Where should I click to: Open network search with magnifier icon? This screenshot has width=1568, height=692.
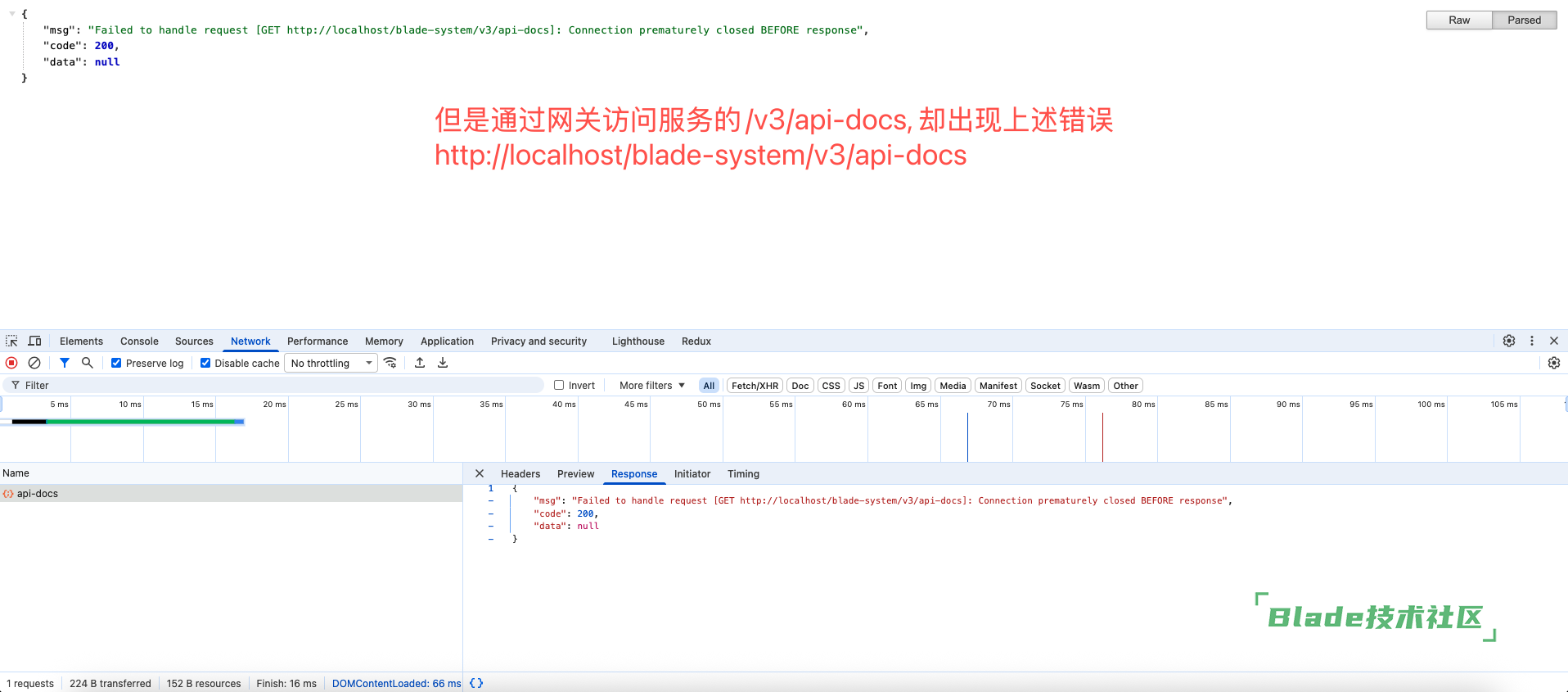coord(88,363)
